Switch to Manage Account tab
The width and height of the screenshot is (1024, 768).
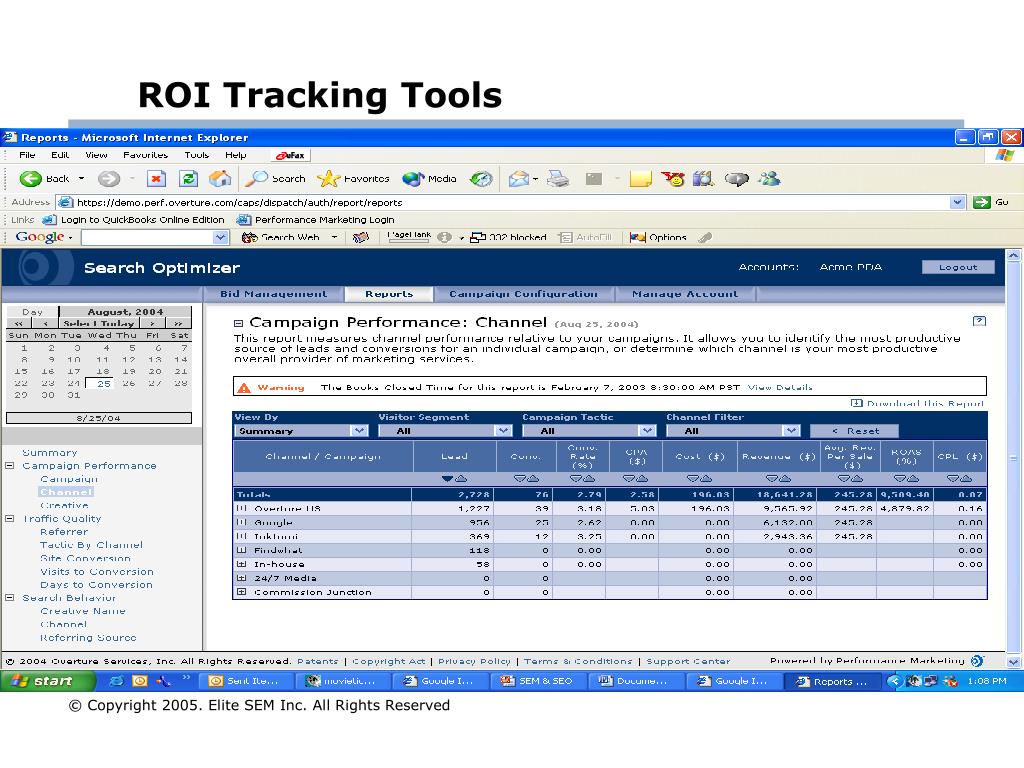[685, 294]
